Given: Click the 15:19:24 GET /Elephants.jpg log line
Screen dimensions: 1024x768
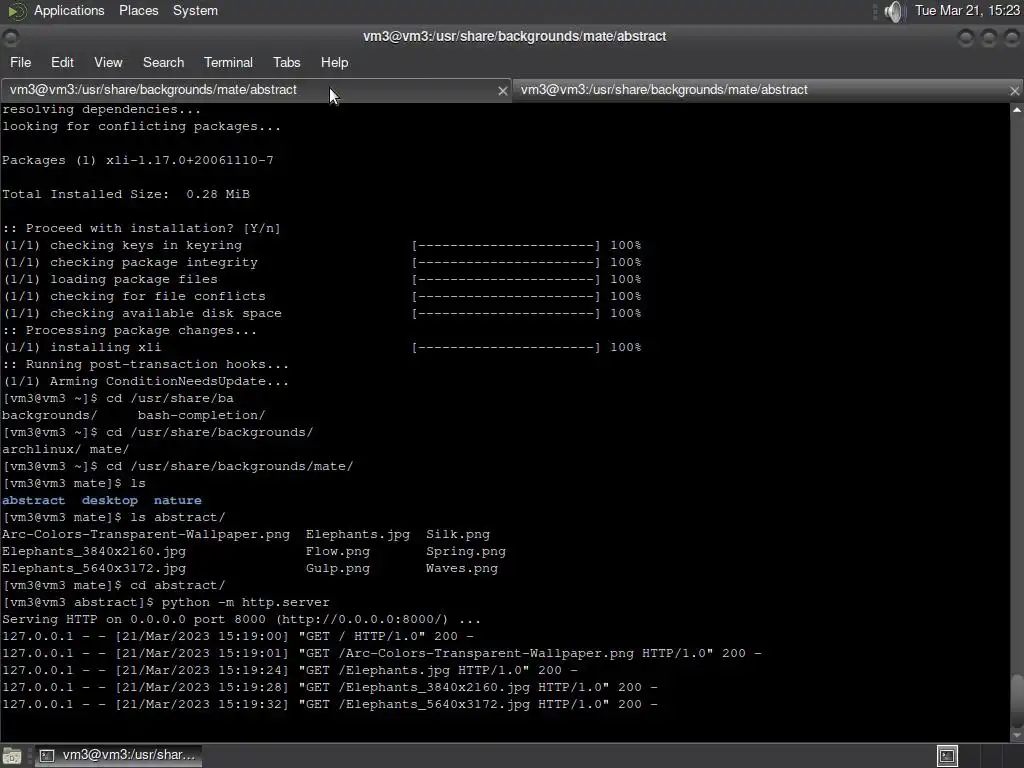Looking at the screenshot, I should 289,670.
